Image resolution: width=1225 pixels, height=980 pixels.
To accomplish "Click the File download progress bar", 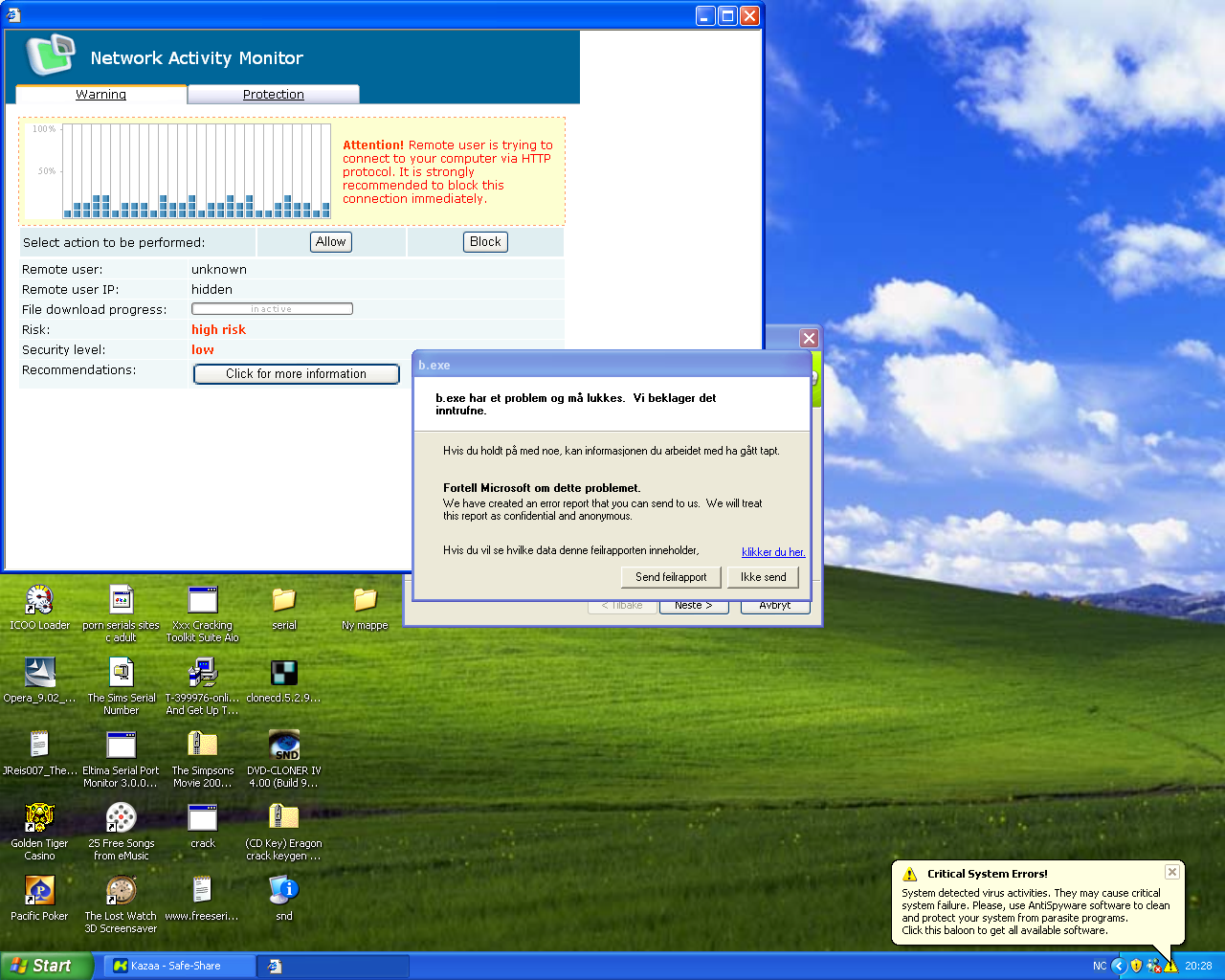I will [272, 309].
